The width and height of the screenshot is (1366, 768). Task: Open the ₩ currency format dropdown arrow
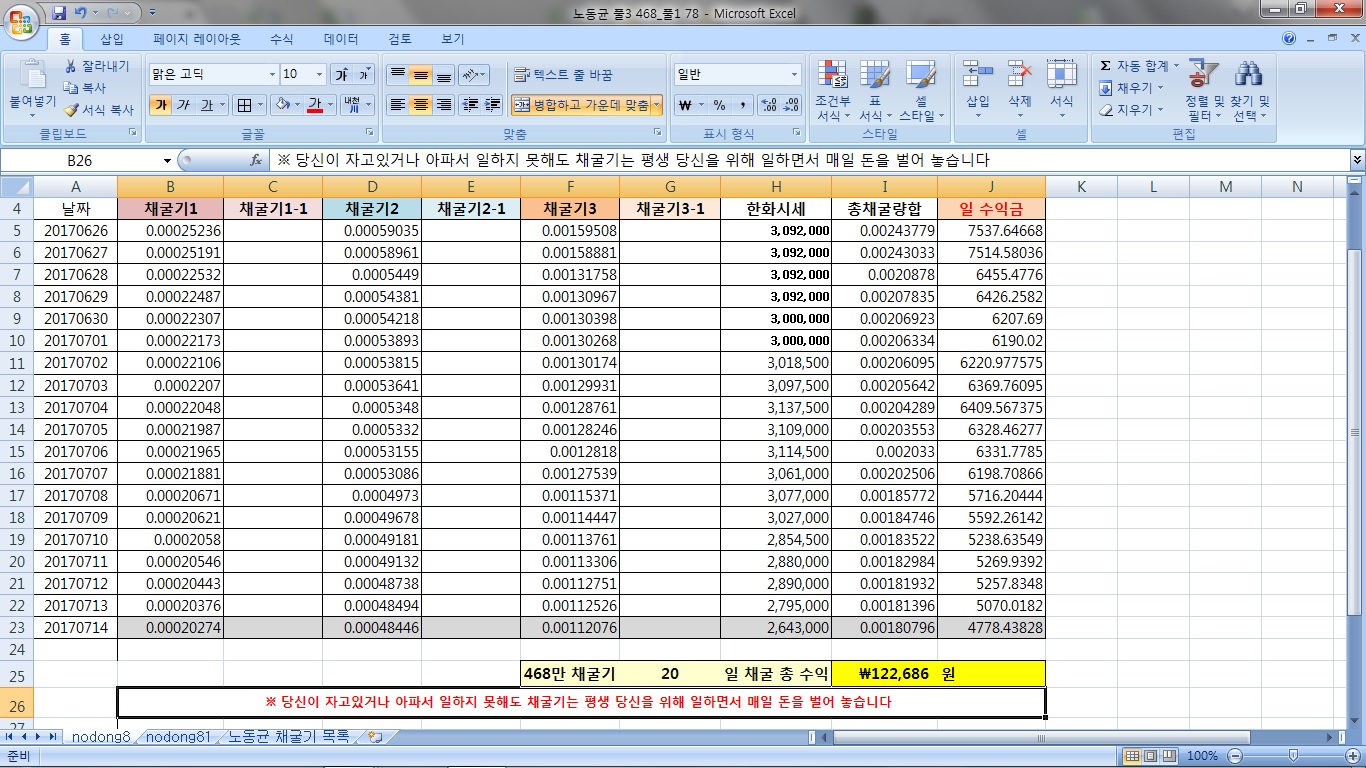[x=701, y=105]
